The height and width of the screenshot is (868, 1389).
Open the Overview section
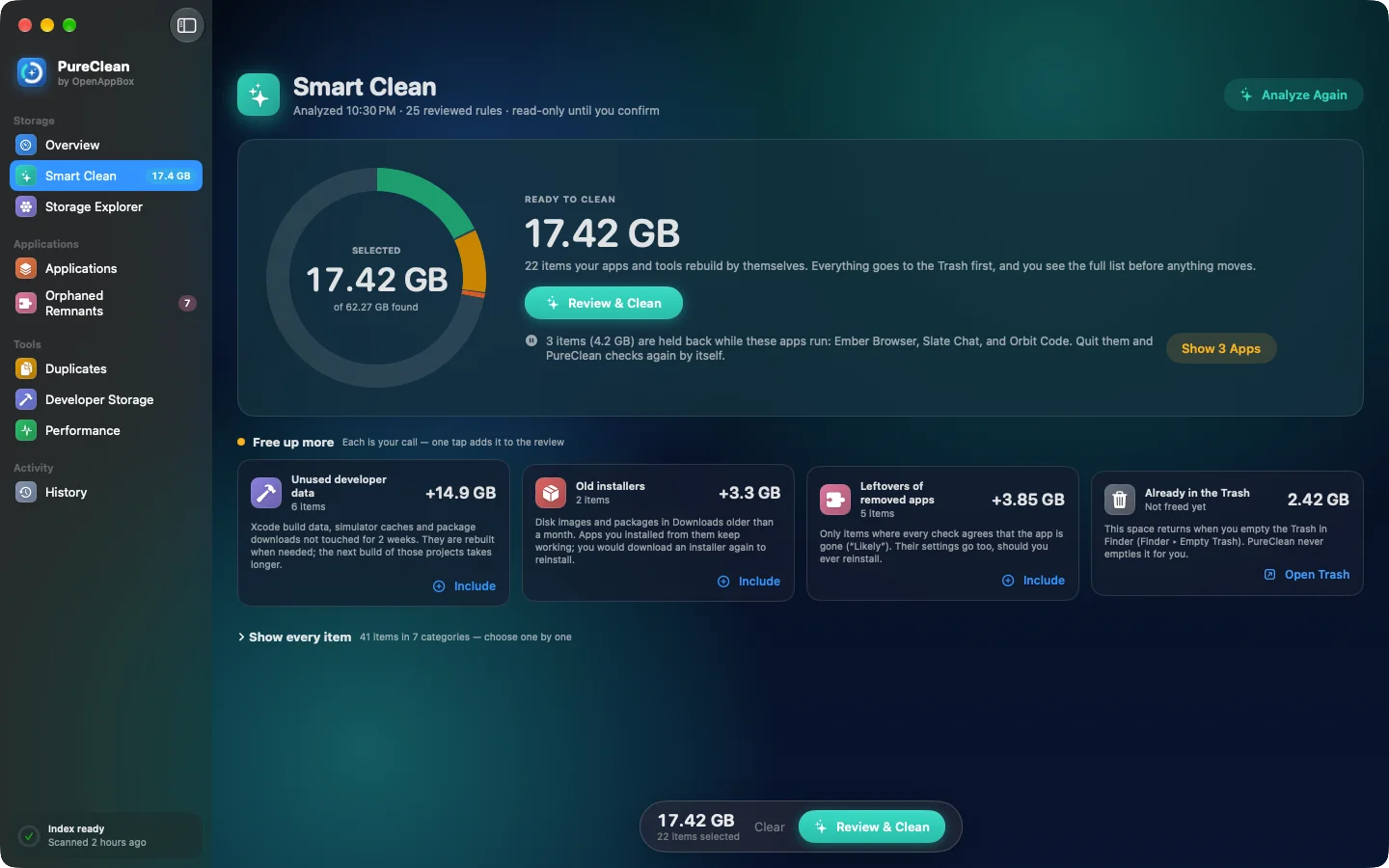click(106, 145)
